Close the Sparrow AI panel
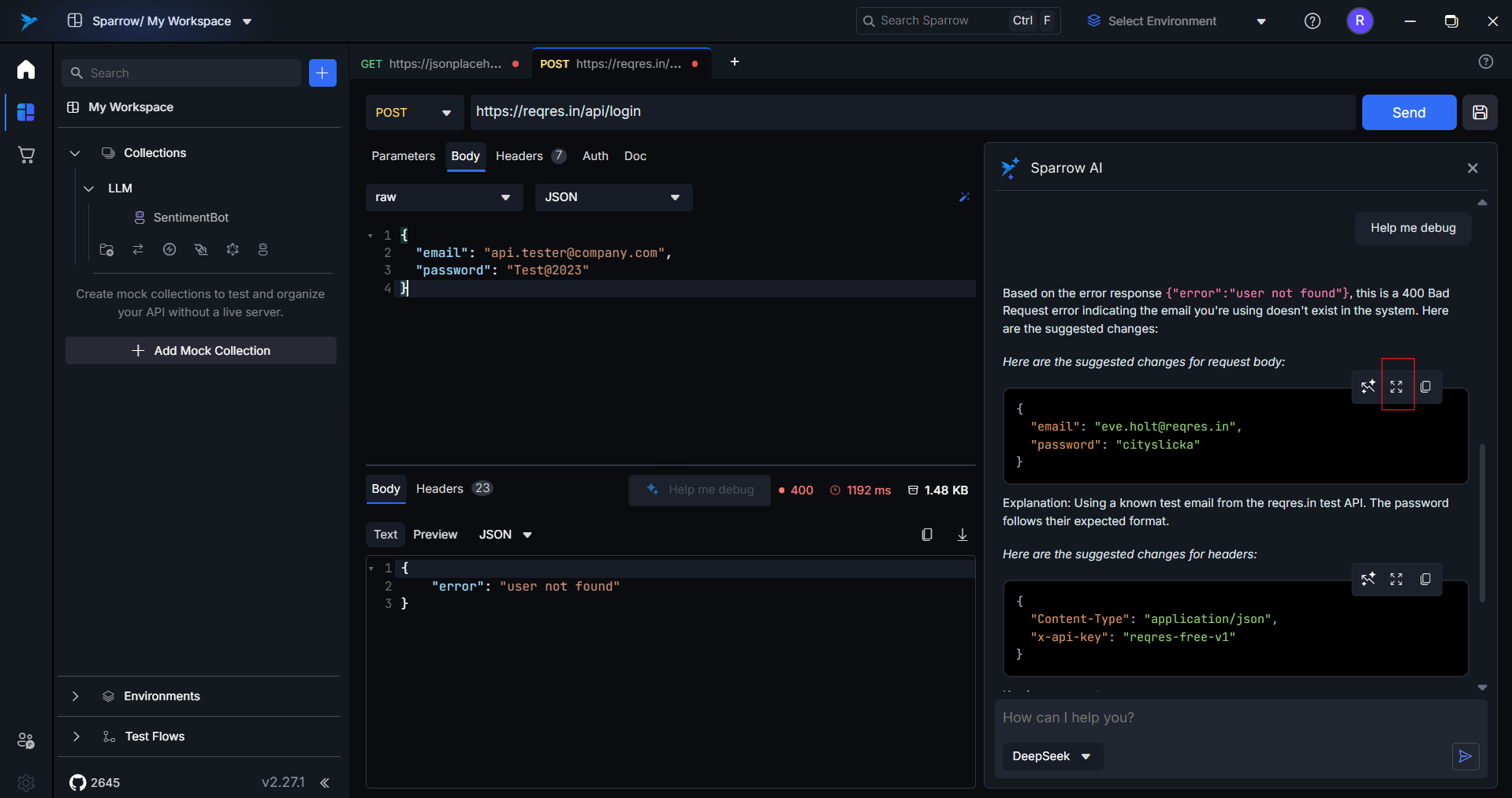Image resolution: width=1512 pixels, height=798 pixels. (1473, 168)
